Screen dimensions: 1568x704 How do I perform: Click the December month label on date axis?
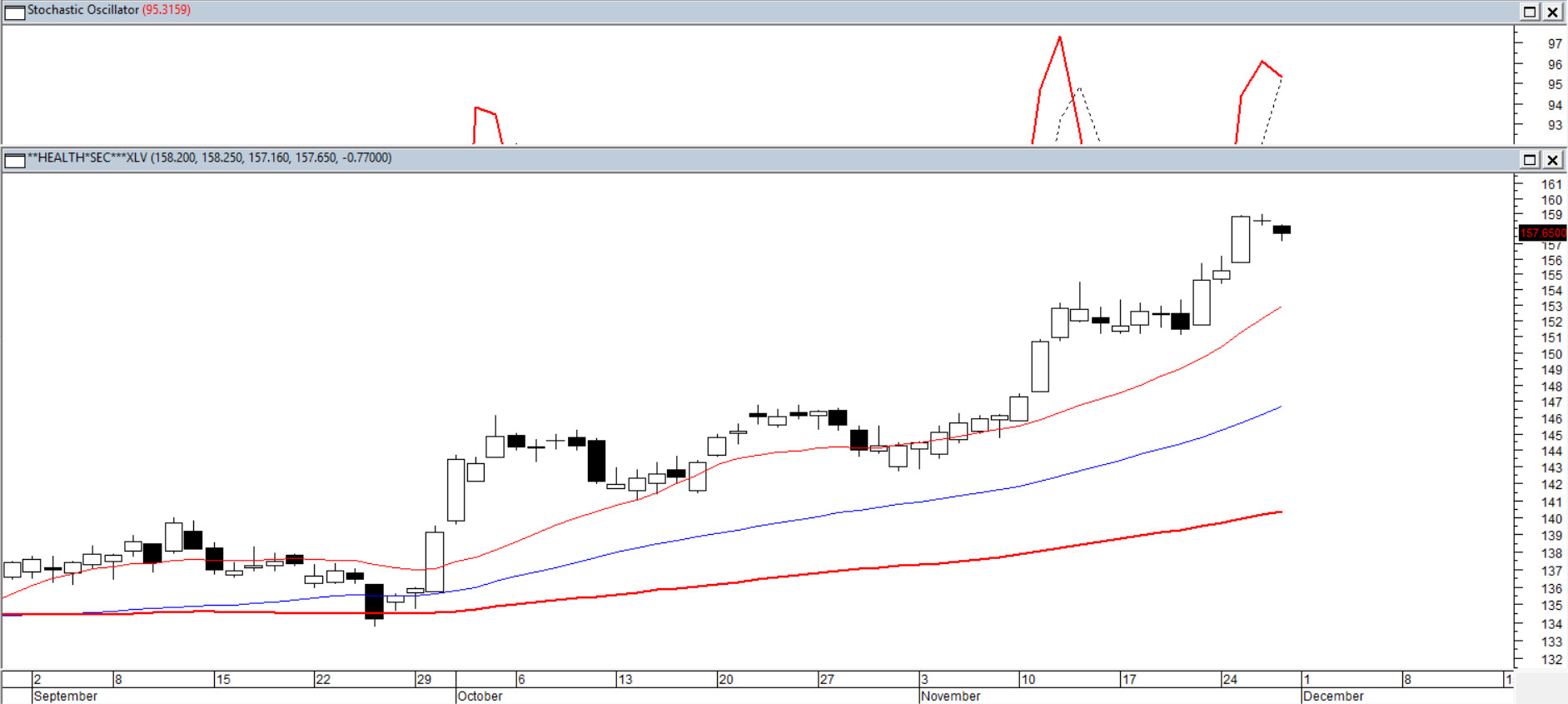click(1333, 696)
